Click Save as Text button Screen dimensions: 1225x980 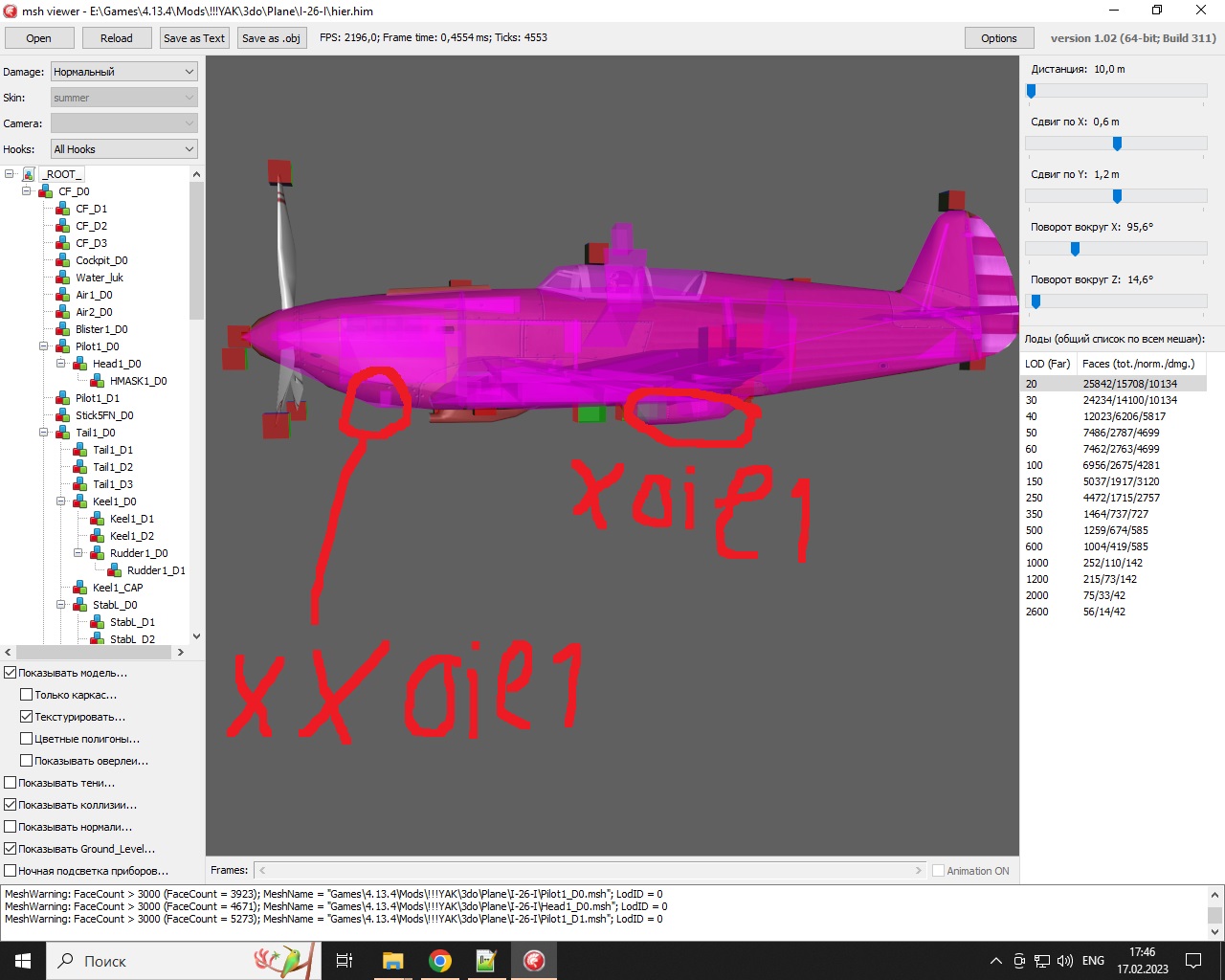point(194,38)
